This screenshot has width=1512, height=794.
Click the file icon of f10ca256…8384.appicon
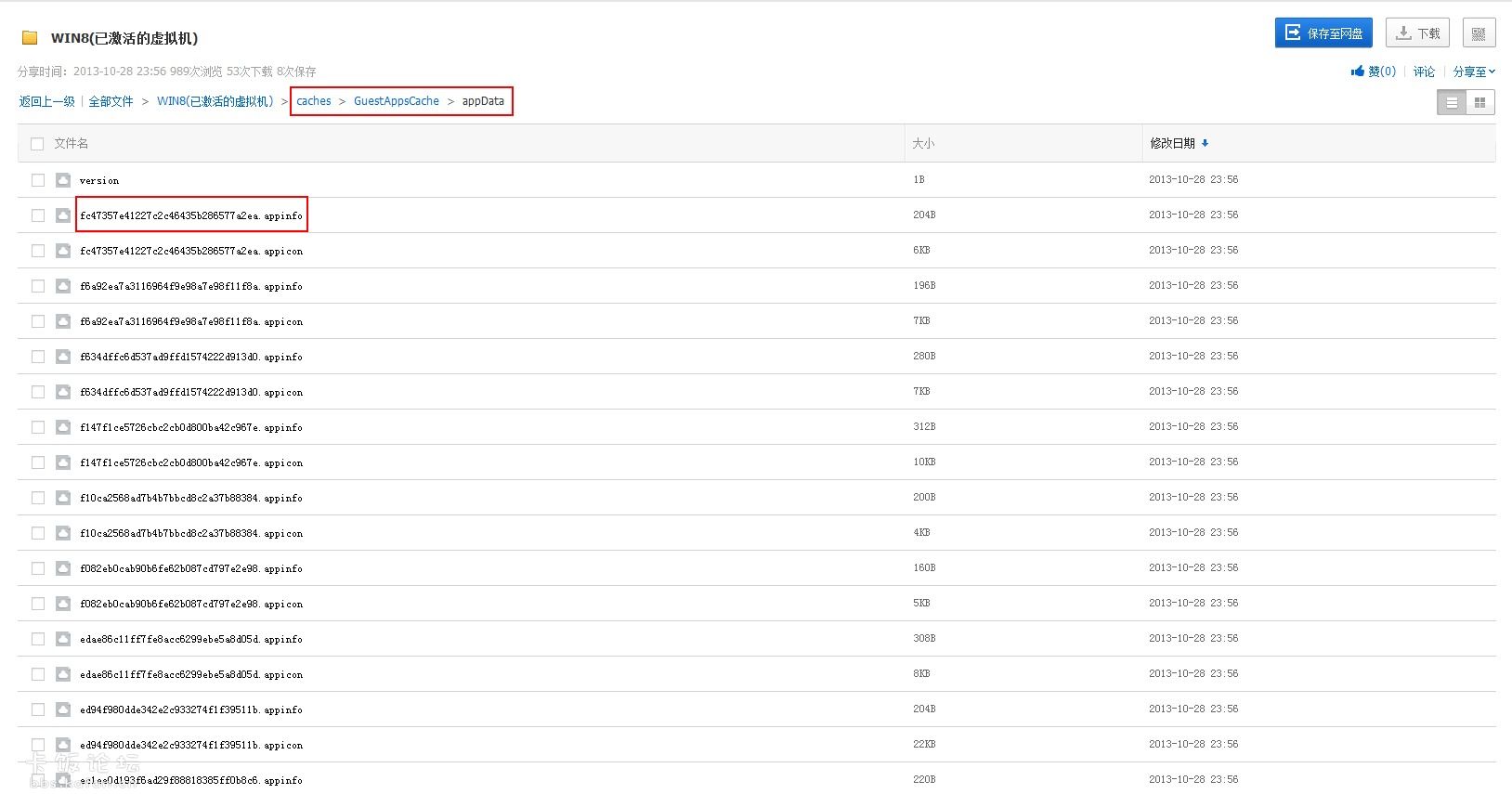pos(63,533)
